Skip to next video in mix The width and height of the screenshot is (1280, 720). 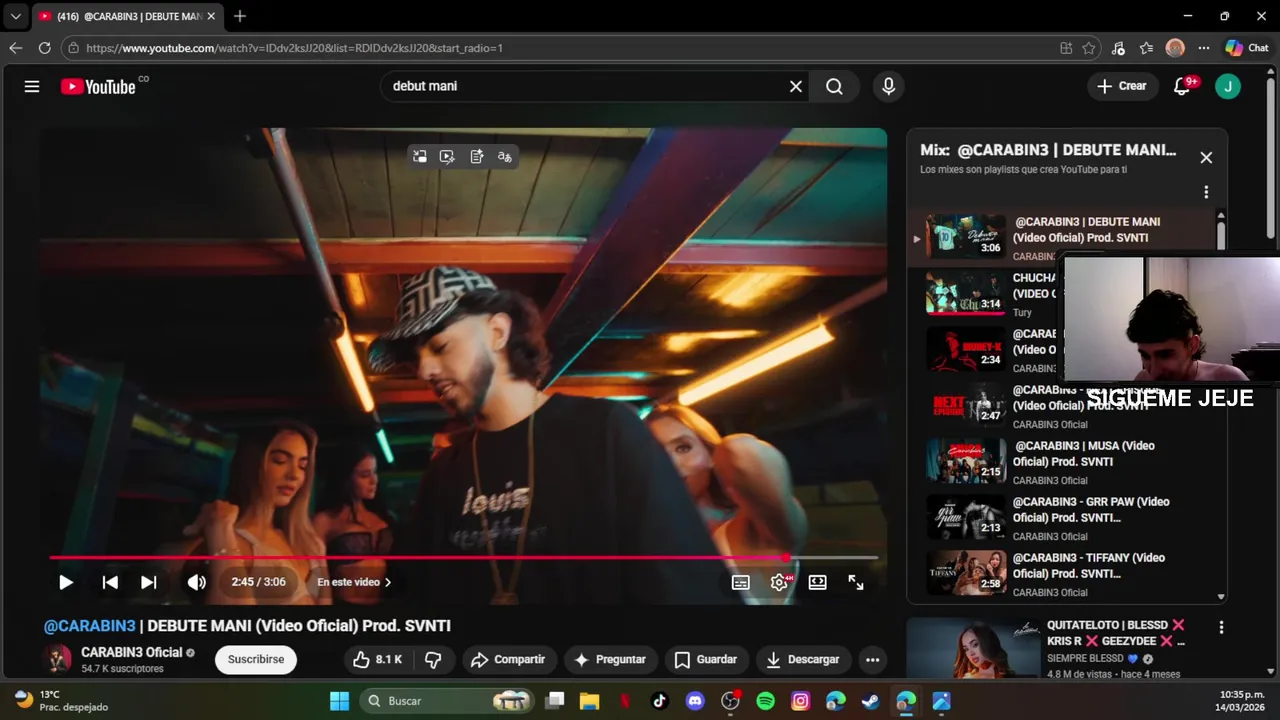point(149,582)
